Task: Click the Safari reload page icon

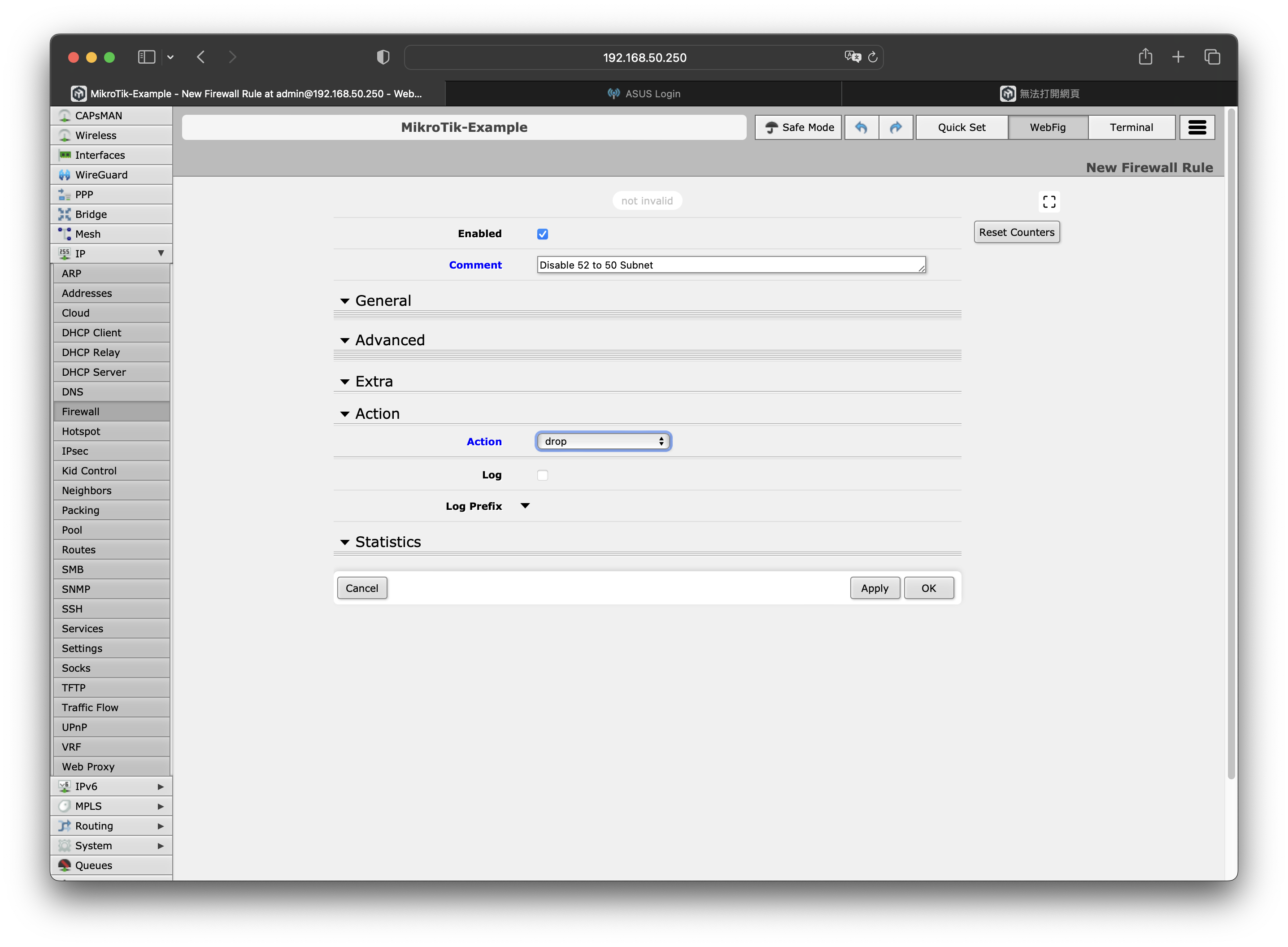Action: coord(872,57)
